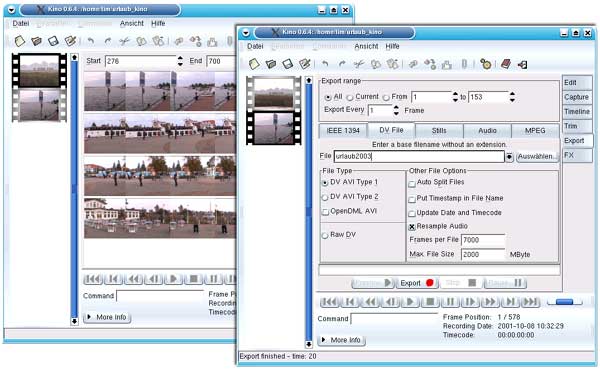
Task: Enable Auto Split Files checkbox
Action: click(412, 184)
